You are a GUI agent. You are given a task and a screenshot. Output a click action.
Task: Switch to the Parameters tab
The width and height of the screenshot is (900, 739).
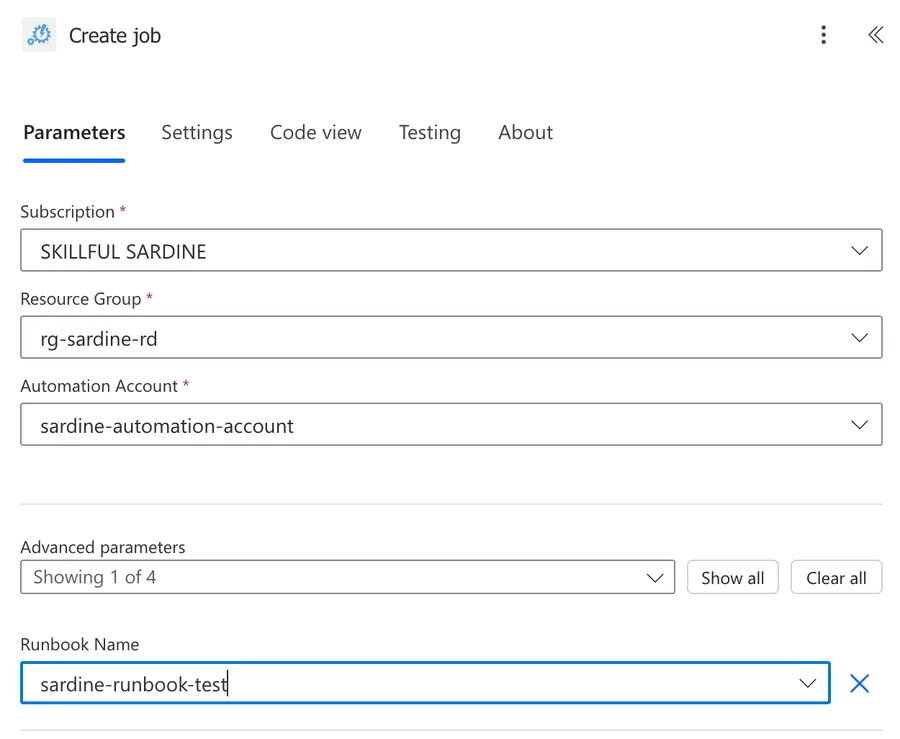click(74, 132)
